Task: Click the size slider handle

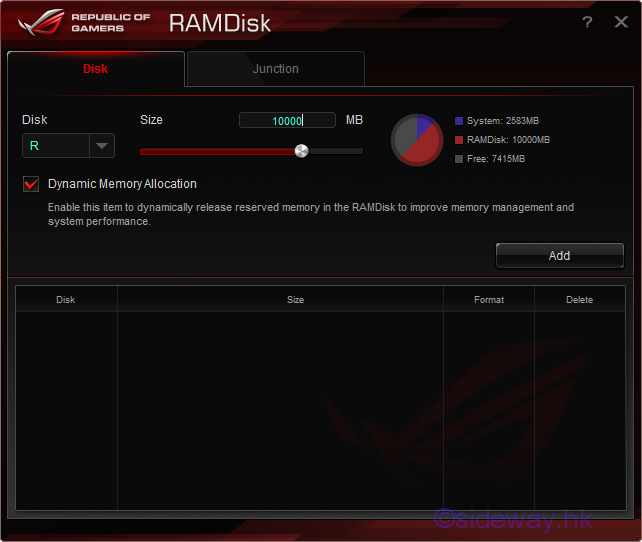Action: click(301, 151)
